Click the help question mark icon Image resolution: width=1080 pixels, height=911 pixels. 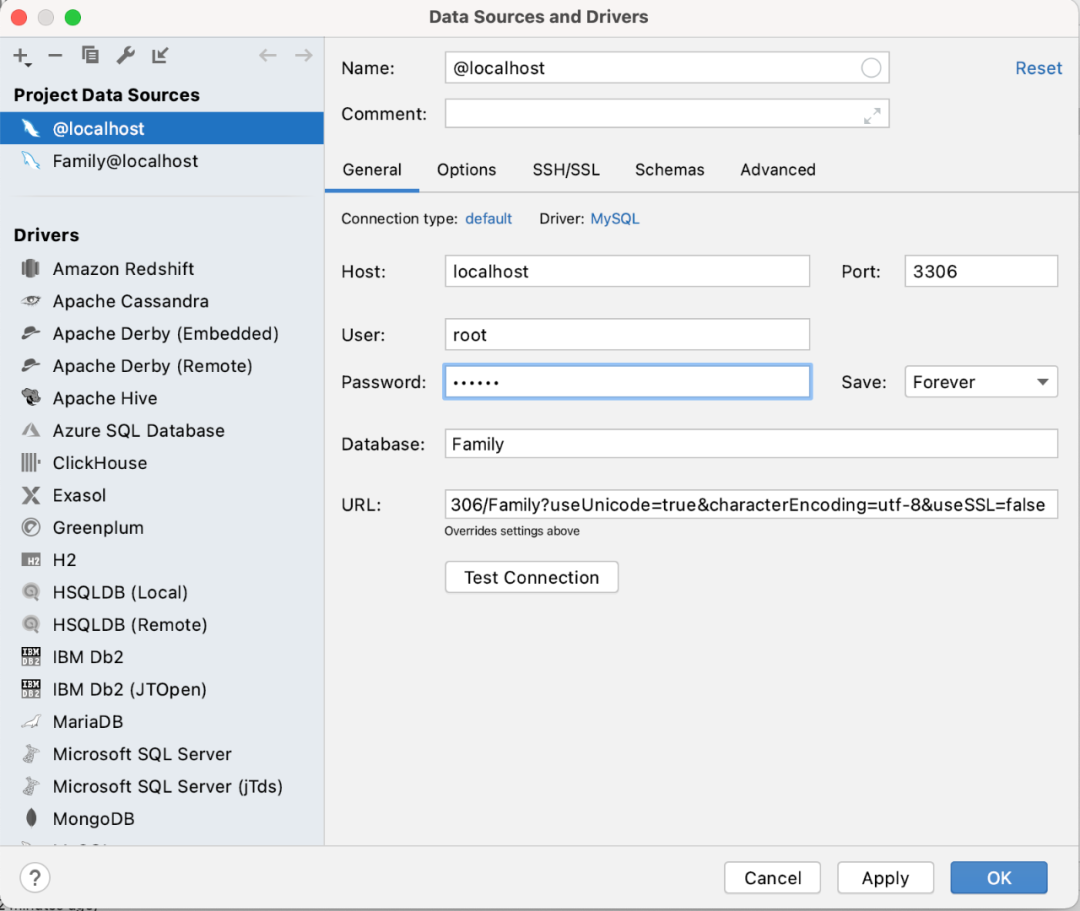pyautogui.click(x=35, y=878)
